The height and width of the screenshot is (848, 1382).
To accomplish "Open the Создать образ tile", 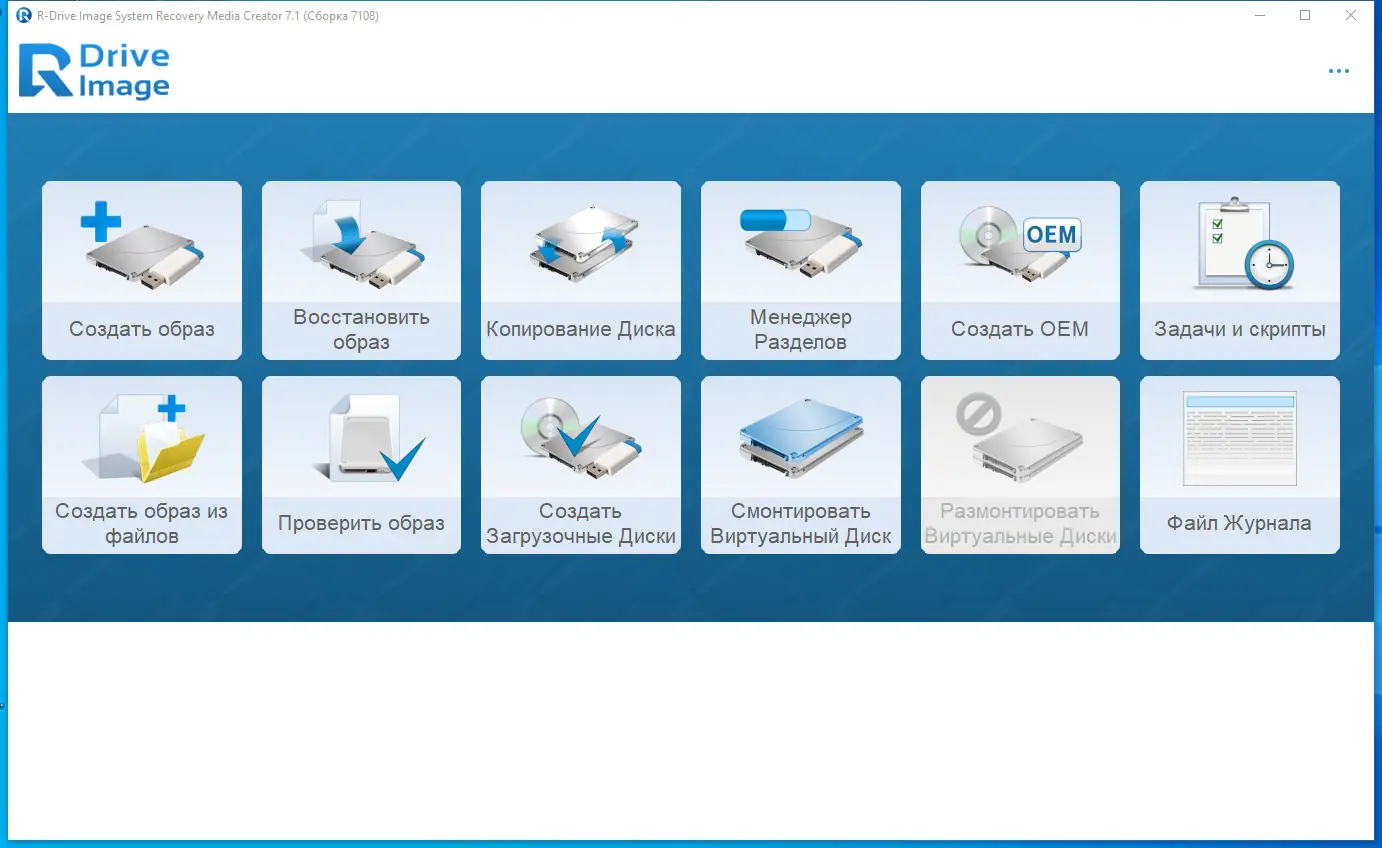I will tap(142, 270).
